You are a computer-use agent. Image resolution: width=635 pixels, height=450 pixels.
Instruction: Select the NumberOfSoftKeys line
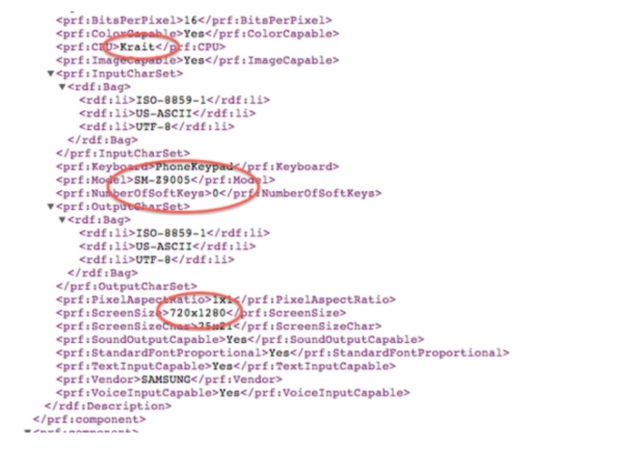tap(219, 193)
